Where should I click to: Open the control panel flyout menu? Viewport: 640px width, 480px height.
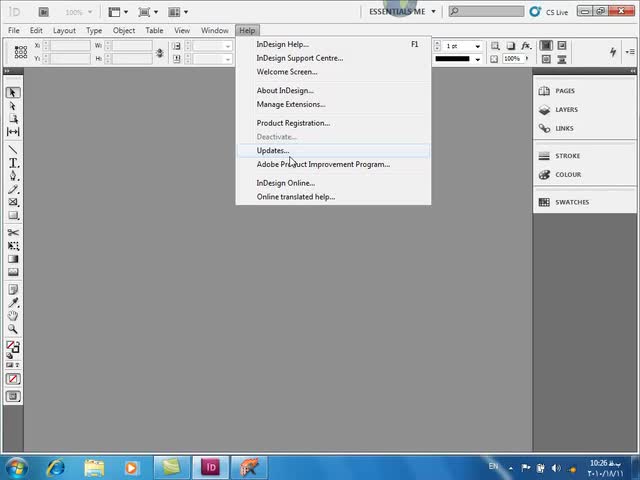(x=630, y=52)
